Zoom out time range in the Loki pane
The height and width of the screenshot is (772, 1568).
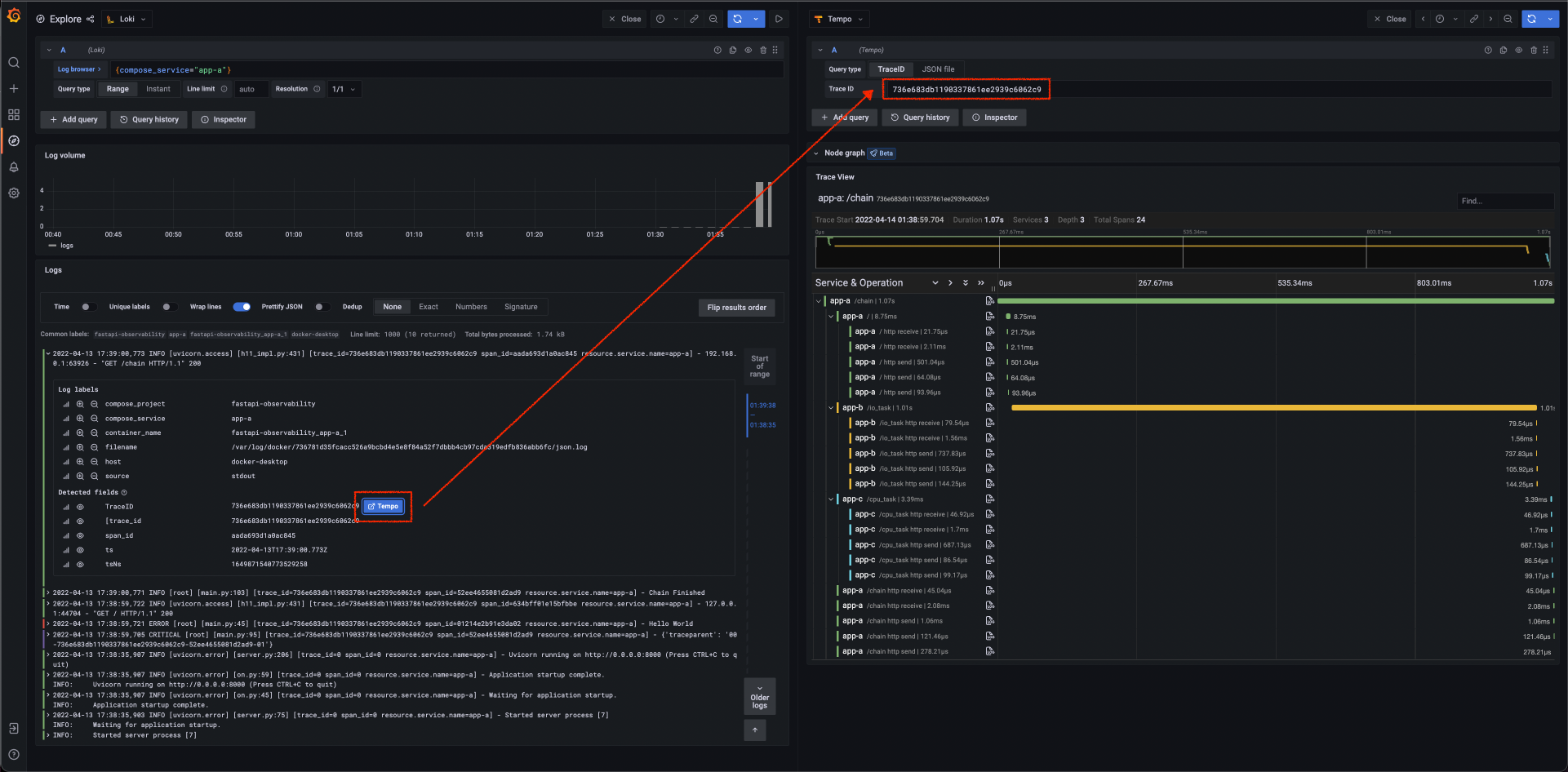pos(713,19)
